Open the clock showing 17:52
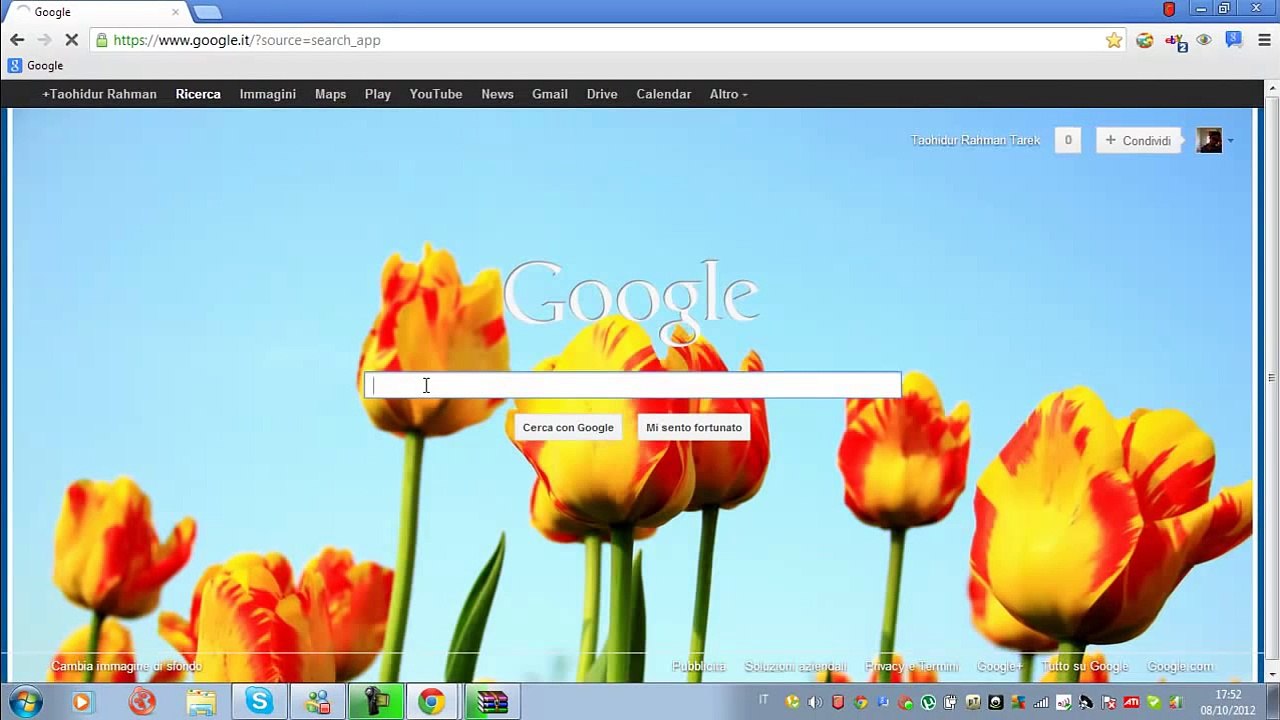This screenshot has height=720, width=1280. pos(1228,702)
